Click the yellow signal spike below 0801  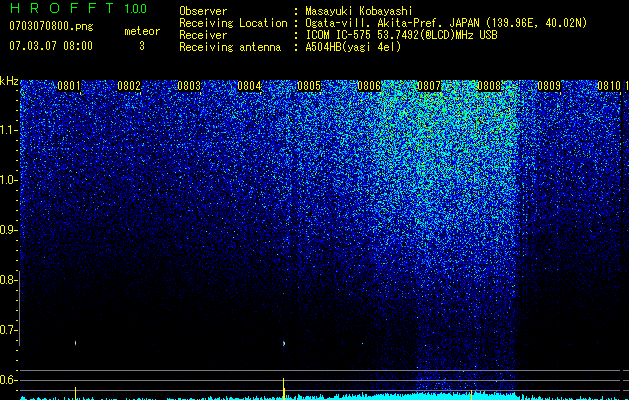click(75, 393)
